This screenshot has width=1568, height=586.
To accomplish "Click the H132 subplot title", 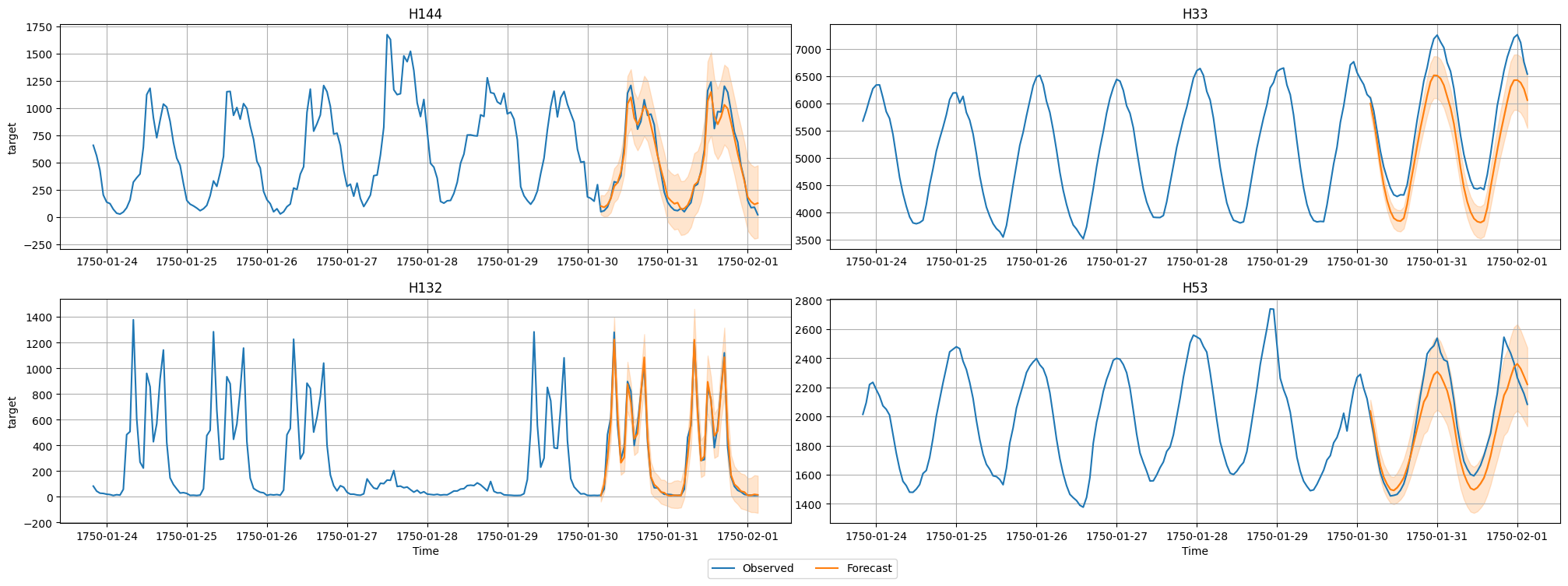I will [x=425, y=289].
